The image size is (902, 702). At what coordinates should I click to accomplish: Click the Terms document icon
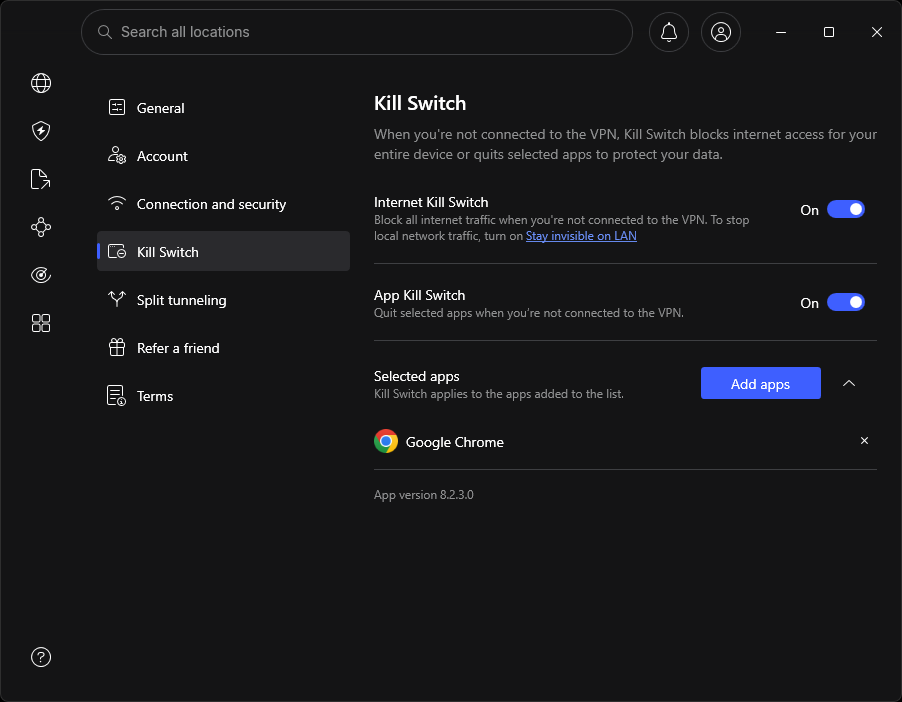coord(116,395)
